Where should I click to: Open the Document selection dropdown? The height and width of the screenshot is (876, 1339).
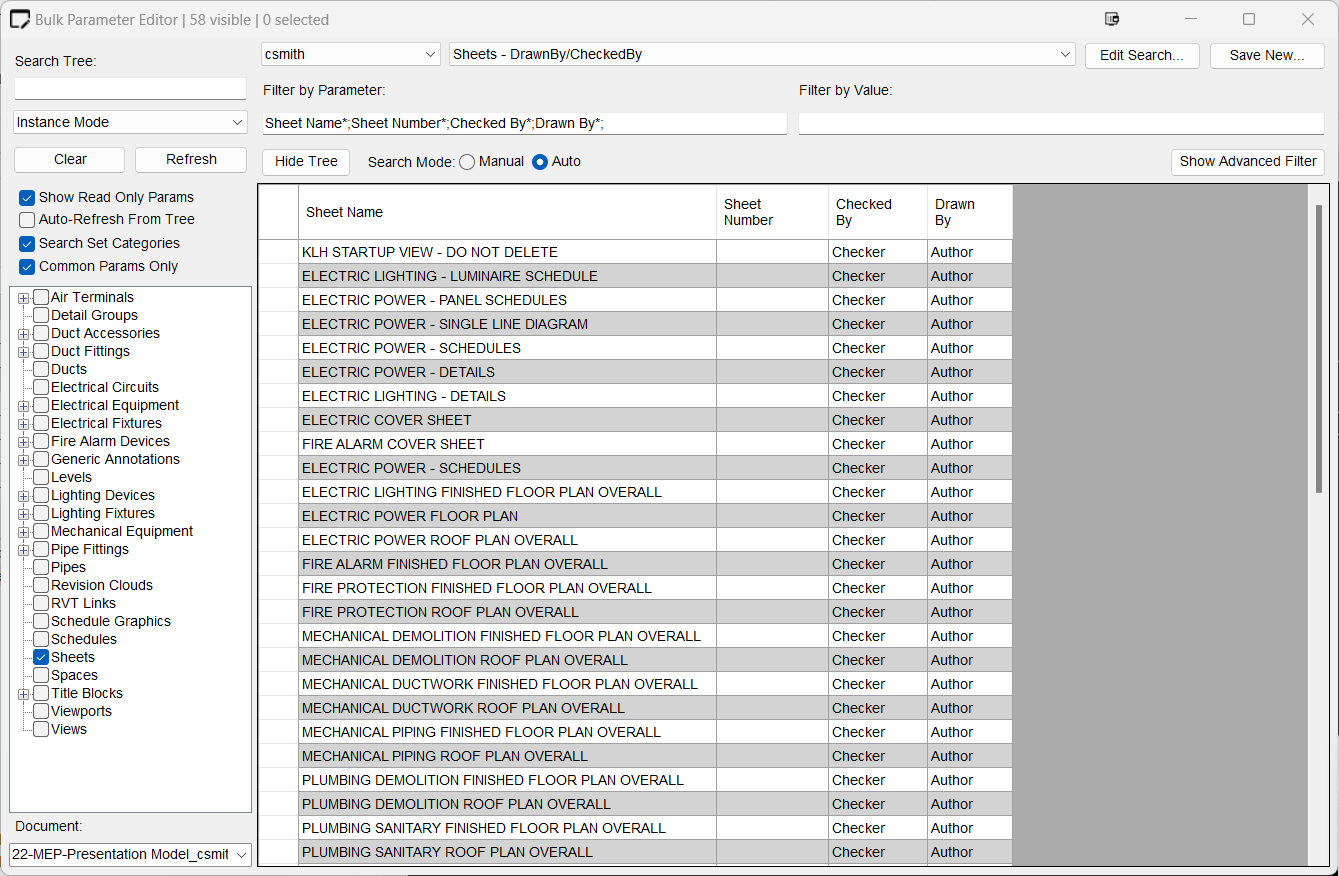tap(130, 854)
